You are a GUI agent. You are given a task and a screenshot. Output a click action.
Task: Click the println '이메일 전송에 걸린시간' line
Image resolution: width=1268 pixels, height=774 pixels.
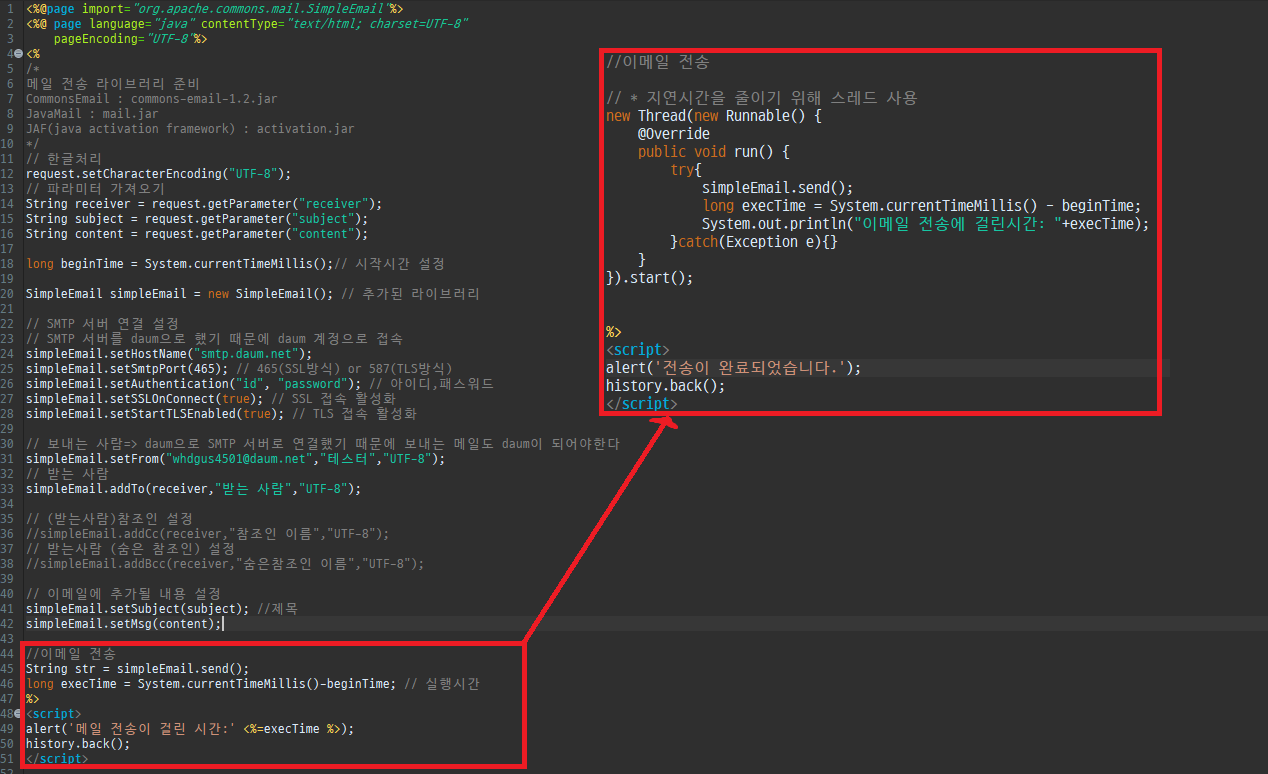926,224
